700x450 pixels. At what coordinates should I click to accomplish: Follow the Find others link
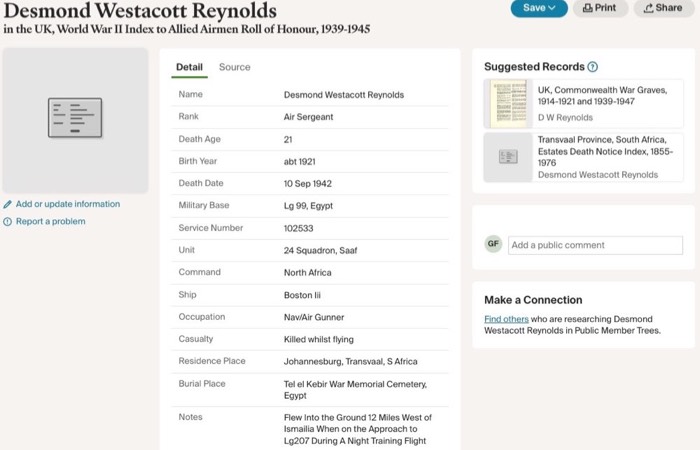point(506,319)
